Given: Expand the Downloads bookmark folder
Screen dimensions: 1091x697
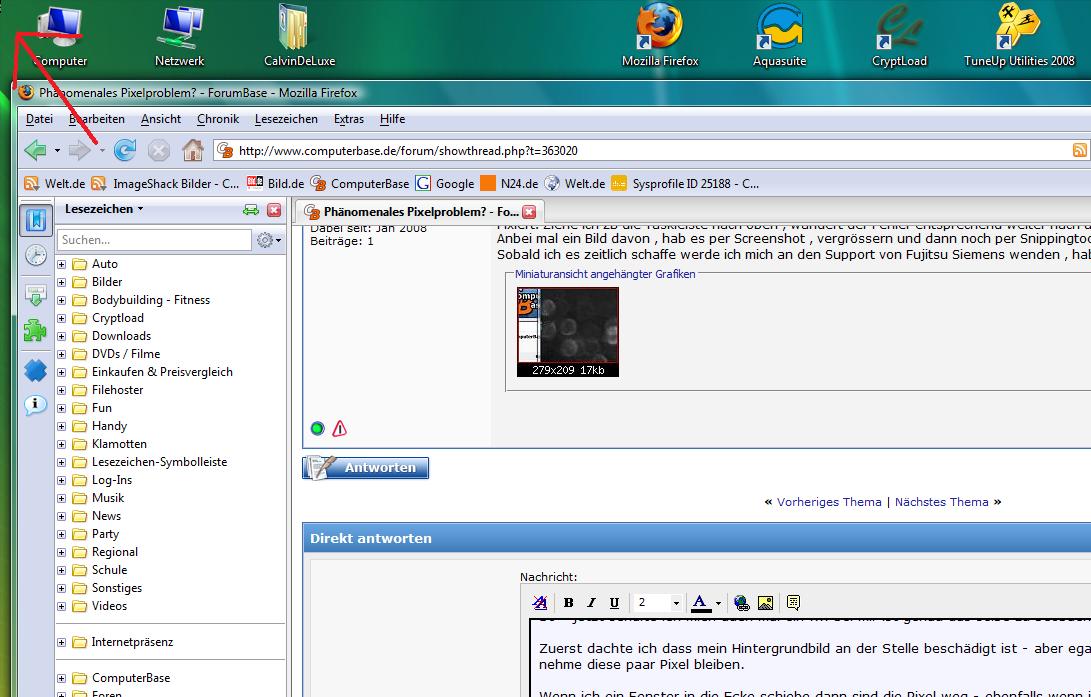Looking at the screenshot, I should click(61, 337).
